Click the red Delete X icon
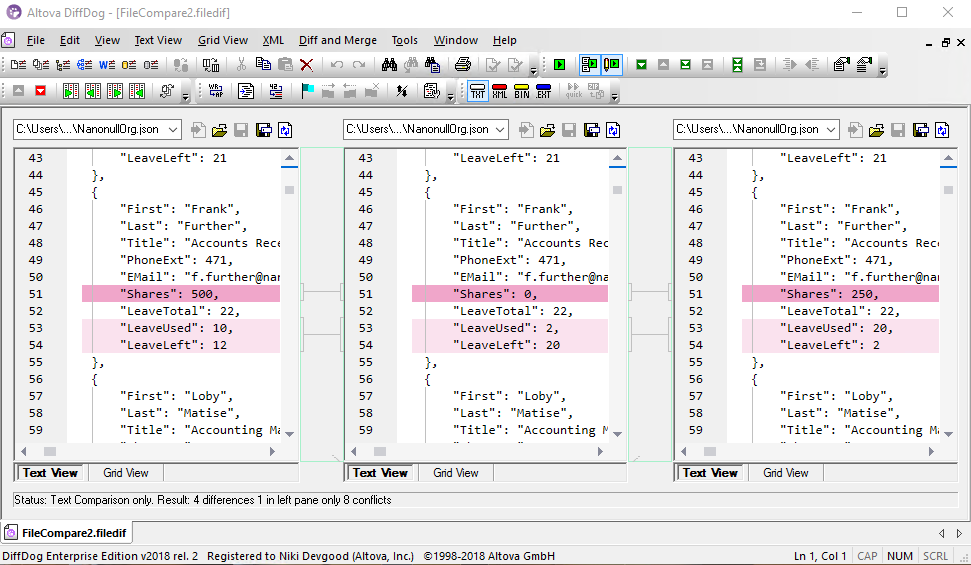Image resolution: width=971 pixels, height=565 pixels. (x=307, y=65)
